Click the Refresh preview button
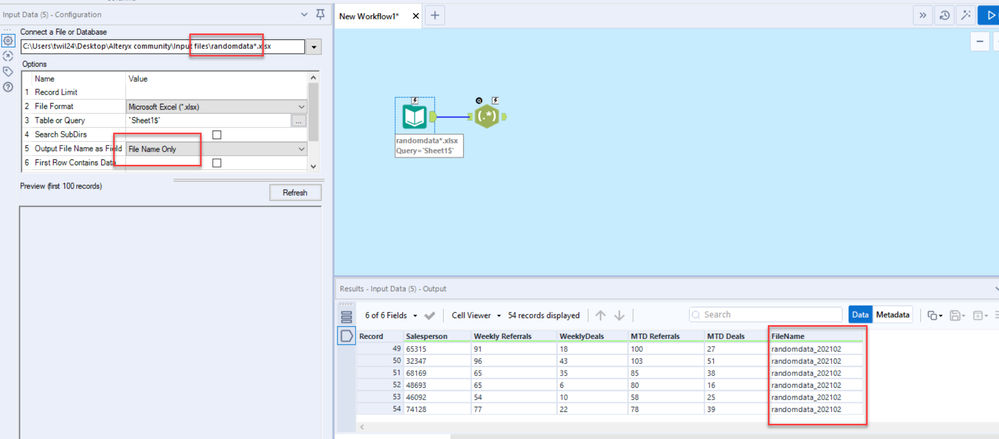The width and height of the screenshot is (999, 439). coord(295,193)
